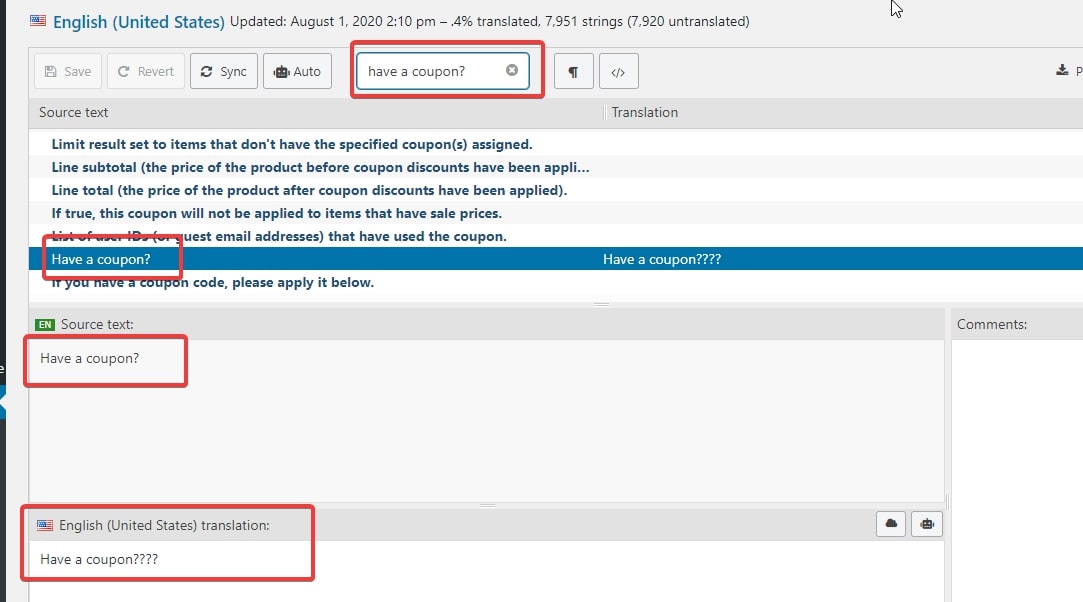Click inside the Comments pane
The height and width of the screenshot is (602, 1083).
click(1017, 469)
